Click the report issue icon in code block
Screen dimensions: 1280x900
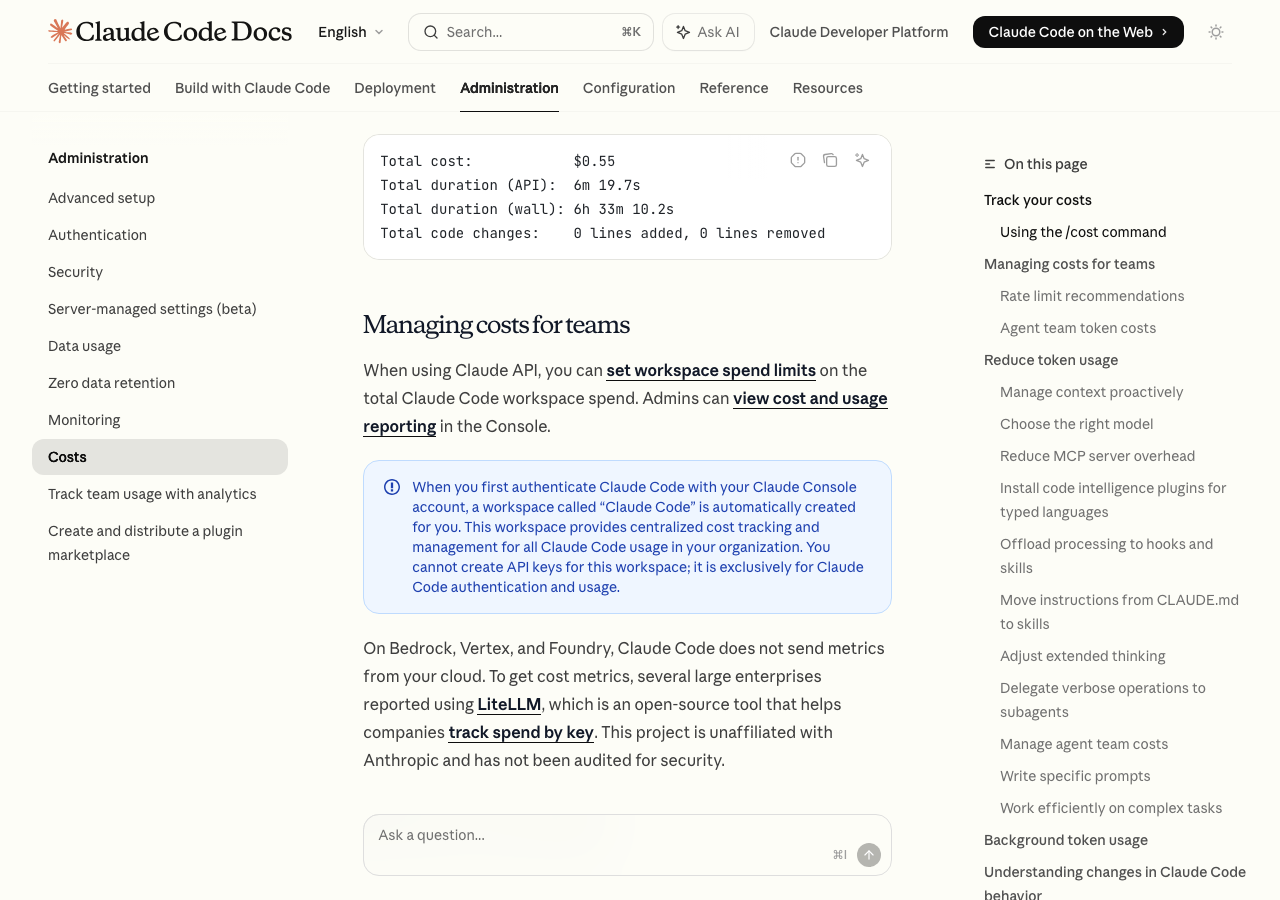[798, 160]
